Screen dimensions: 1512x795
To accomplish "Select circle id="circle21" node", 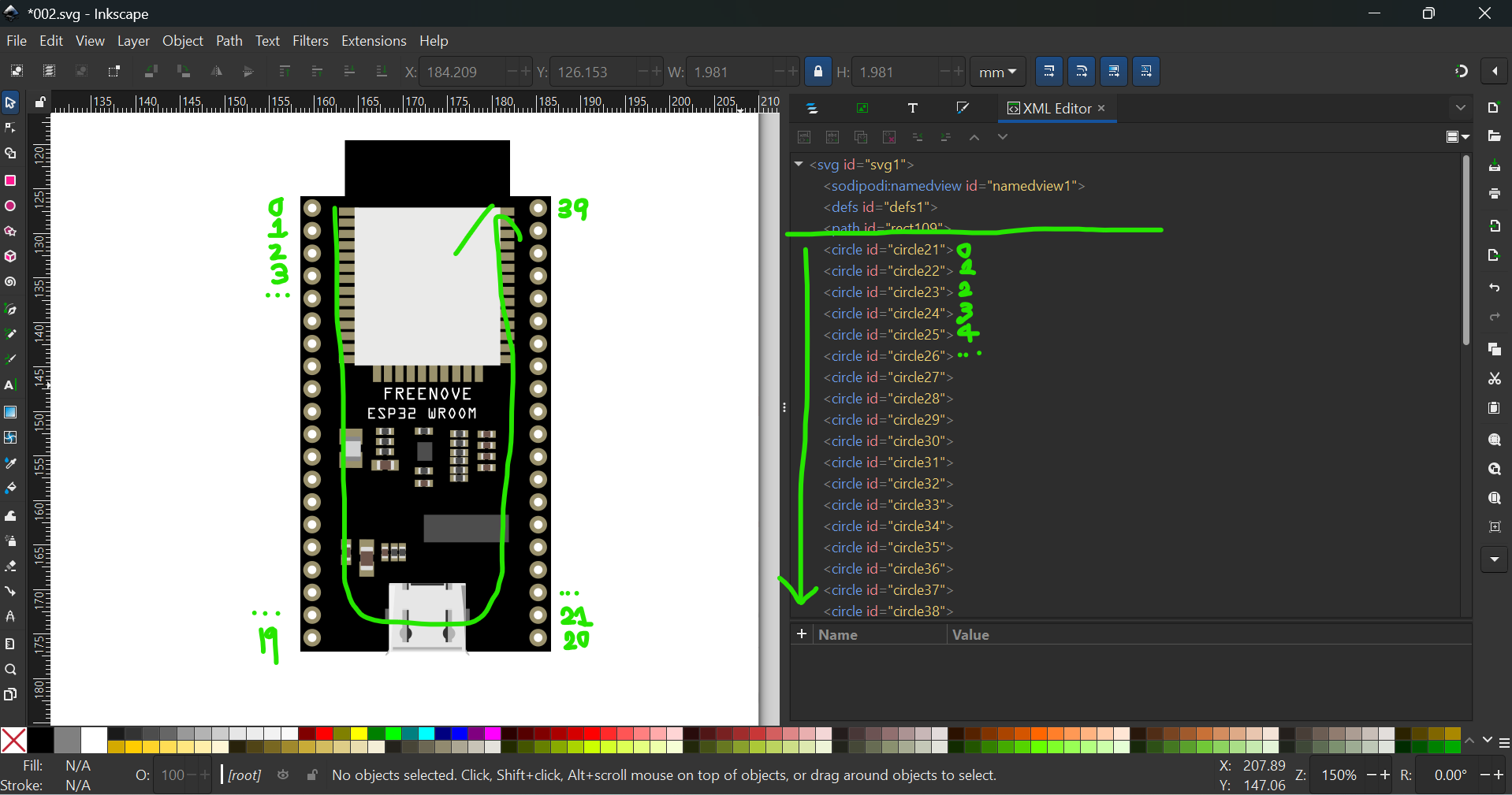I will coord(888,250).
